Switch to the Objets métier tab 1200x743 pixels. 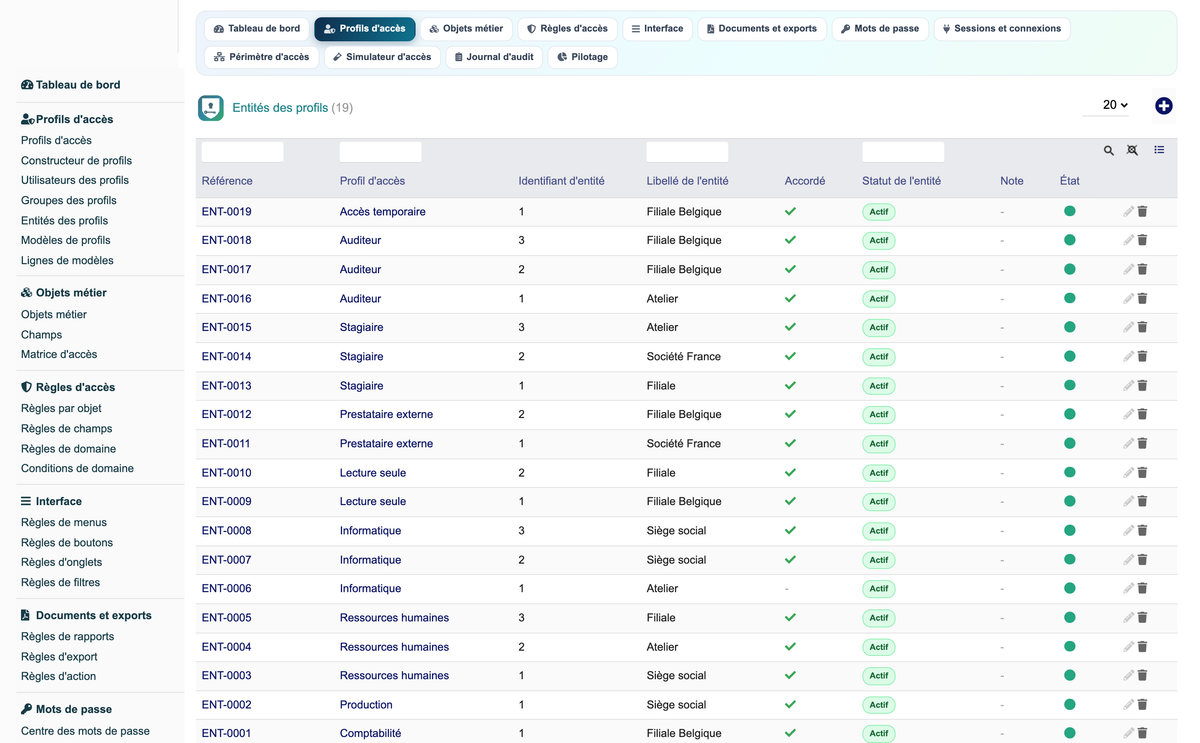pyautogui.click(x=466, y=29)
